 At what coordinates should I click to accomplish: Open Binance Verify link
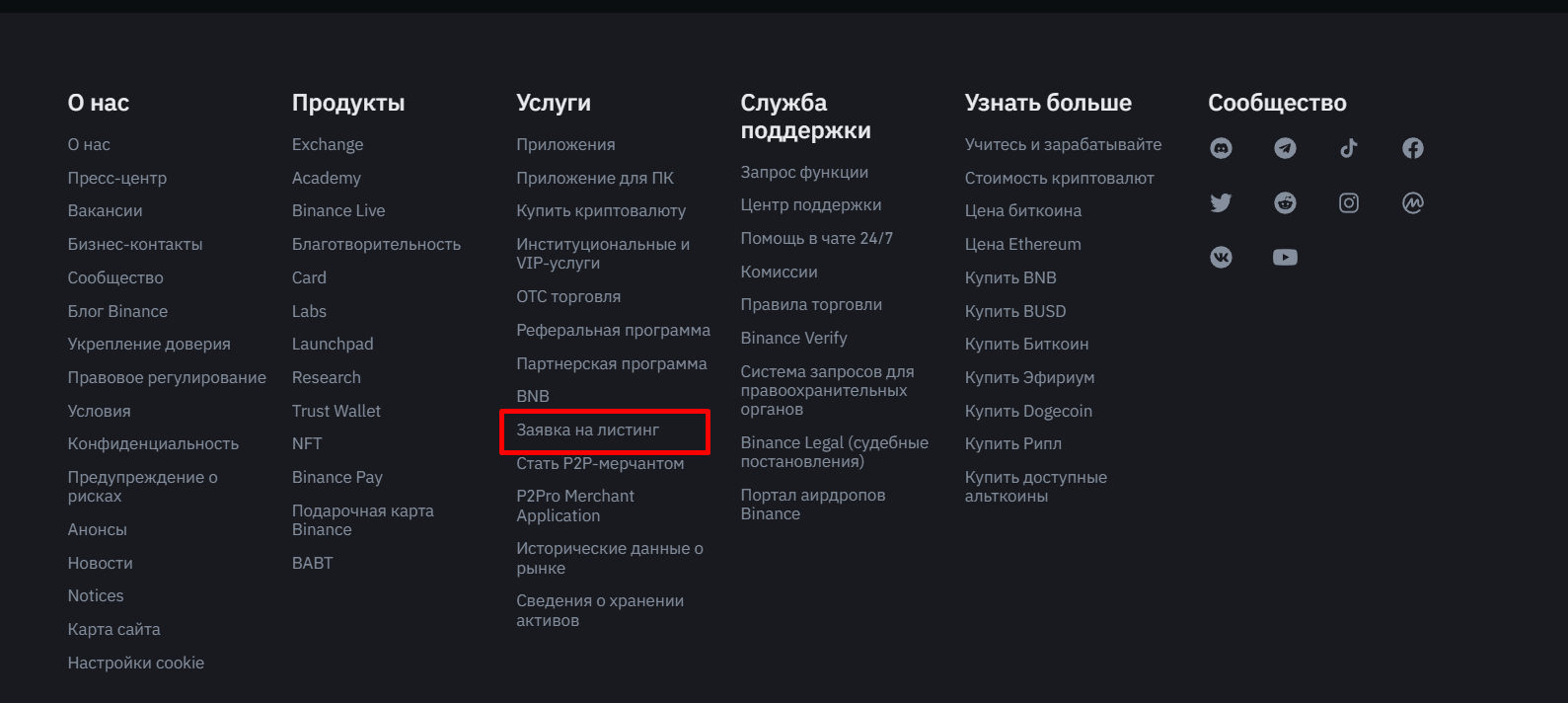coord(794,338)
